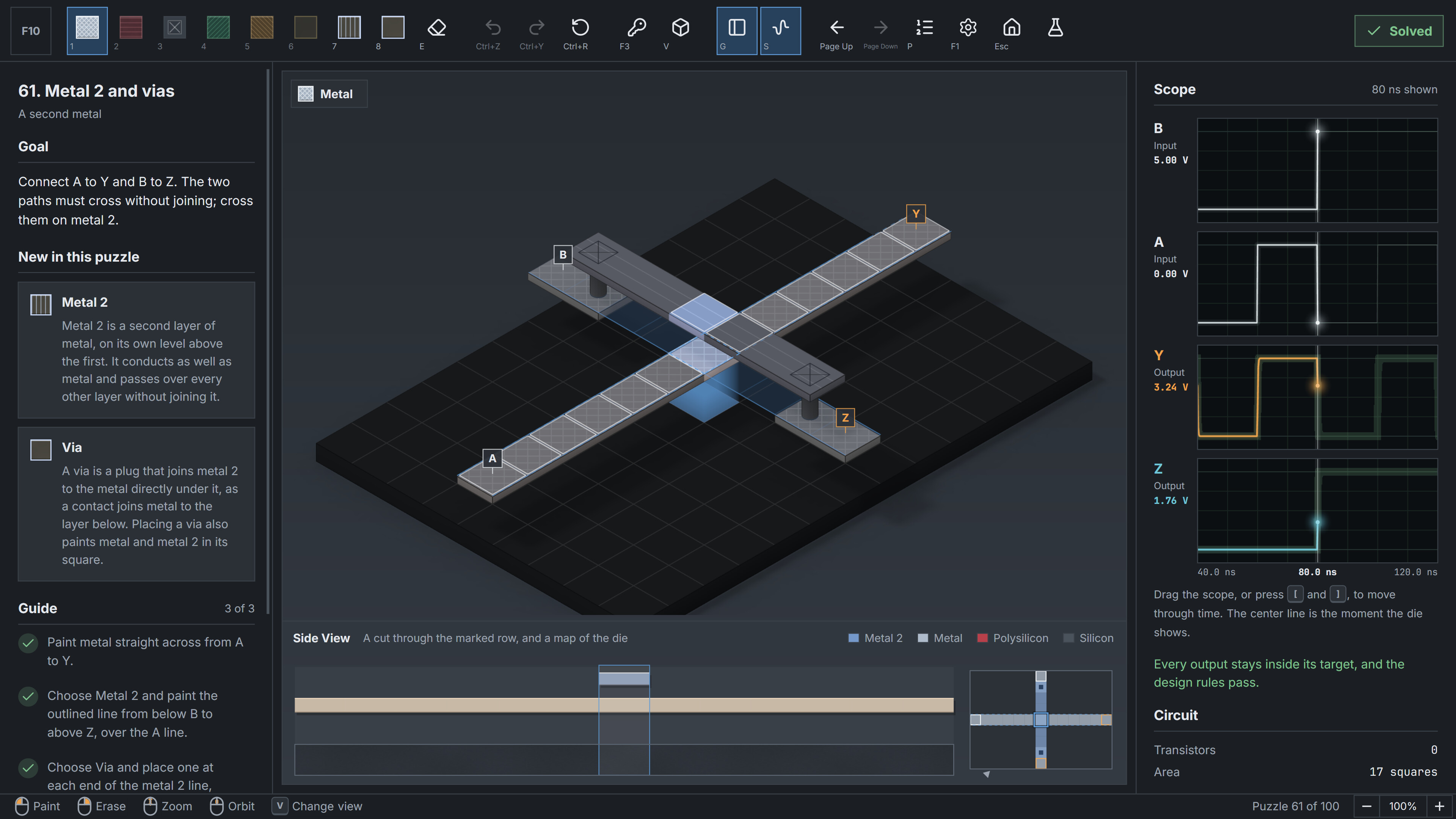Viewport: 1456px width, 819px height.
Task: Undo the last action
Action: [493, 30]
